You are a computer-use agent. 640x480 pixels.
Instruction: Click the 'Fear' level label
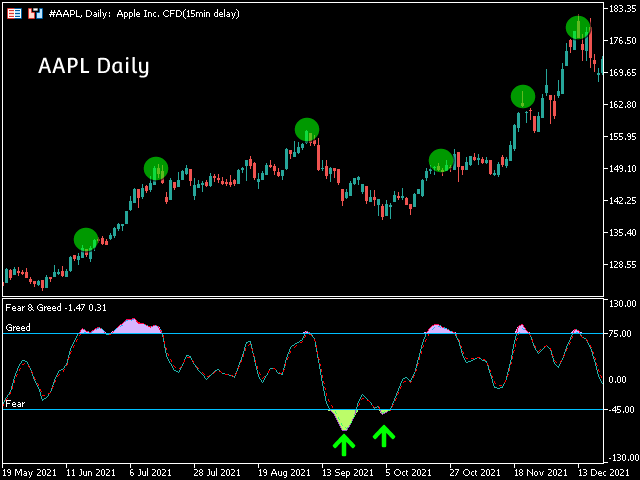(15, 404)
